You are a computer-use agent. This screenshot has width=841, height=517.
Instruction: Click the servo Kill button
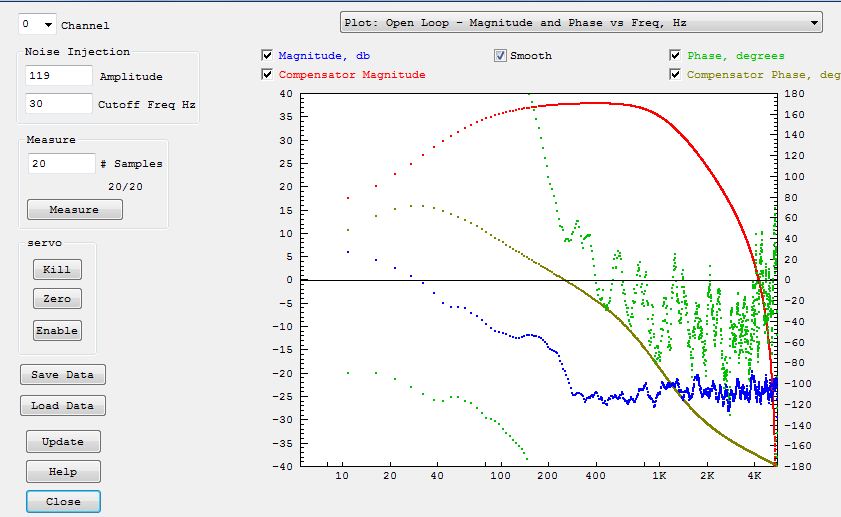(57, 269)
